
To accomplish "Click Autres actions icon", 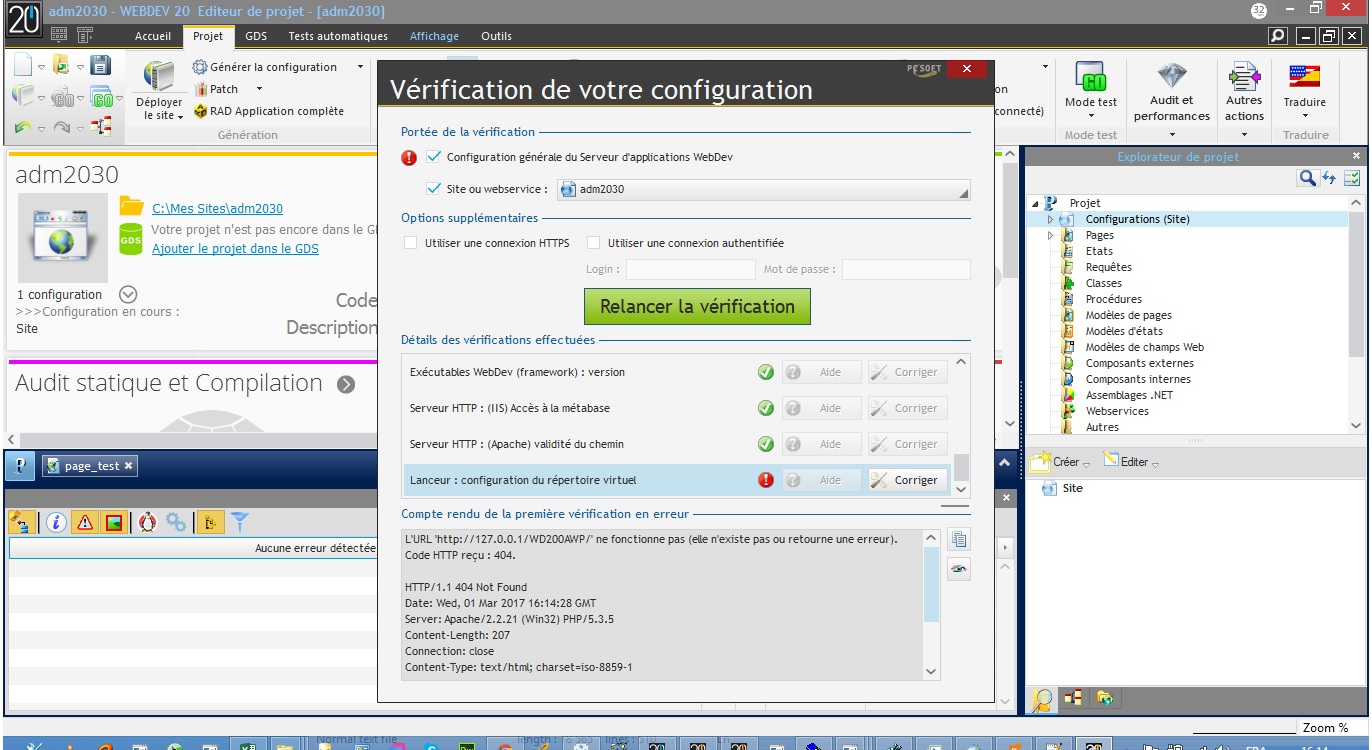I will [x=1244, y=77].
